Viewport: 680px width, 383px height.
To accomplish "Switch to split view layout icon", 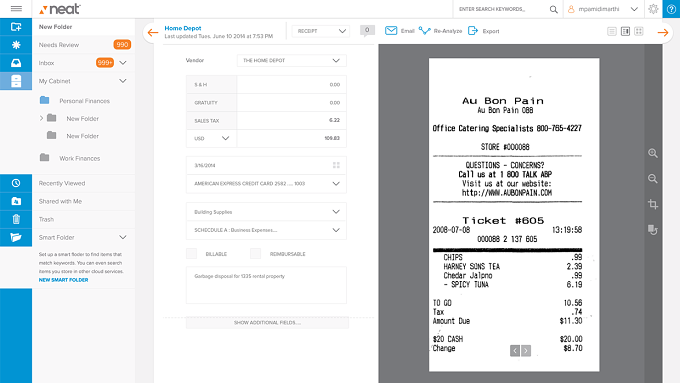I will [625, 31].
